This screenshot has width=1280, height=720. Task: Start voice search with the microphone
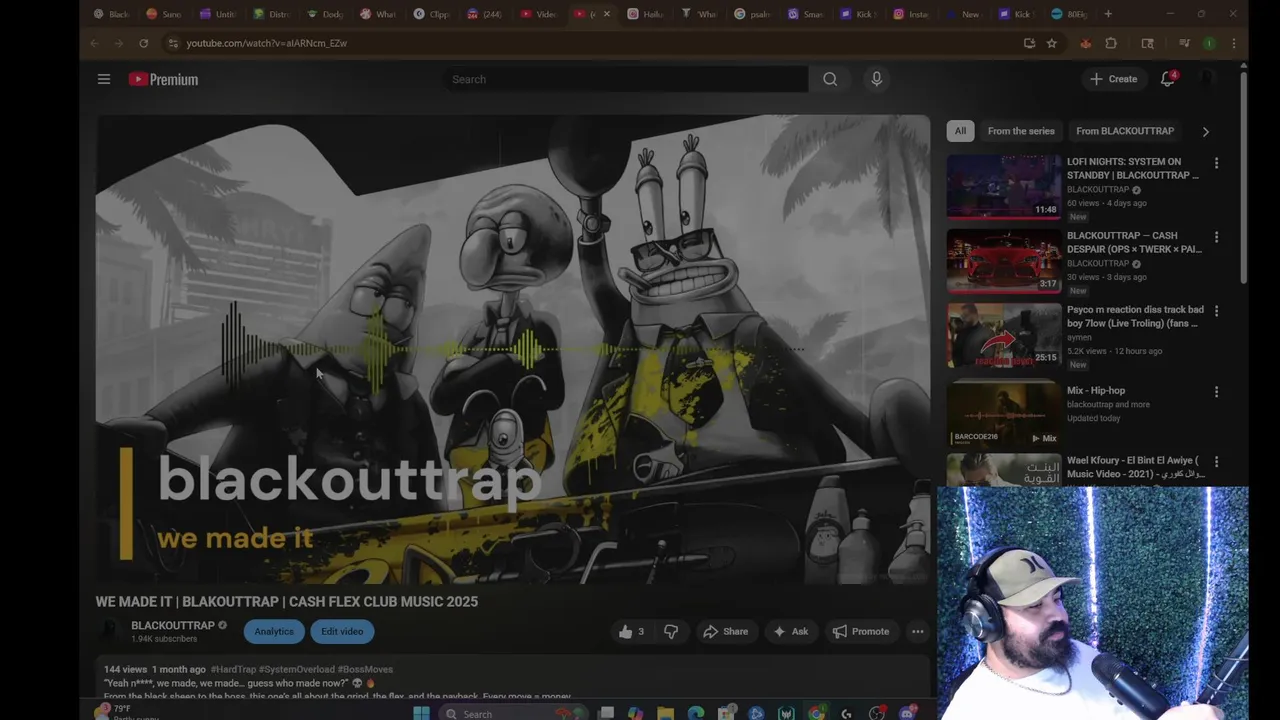tap(876, 79)
